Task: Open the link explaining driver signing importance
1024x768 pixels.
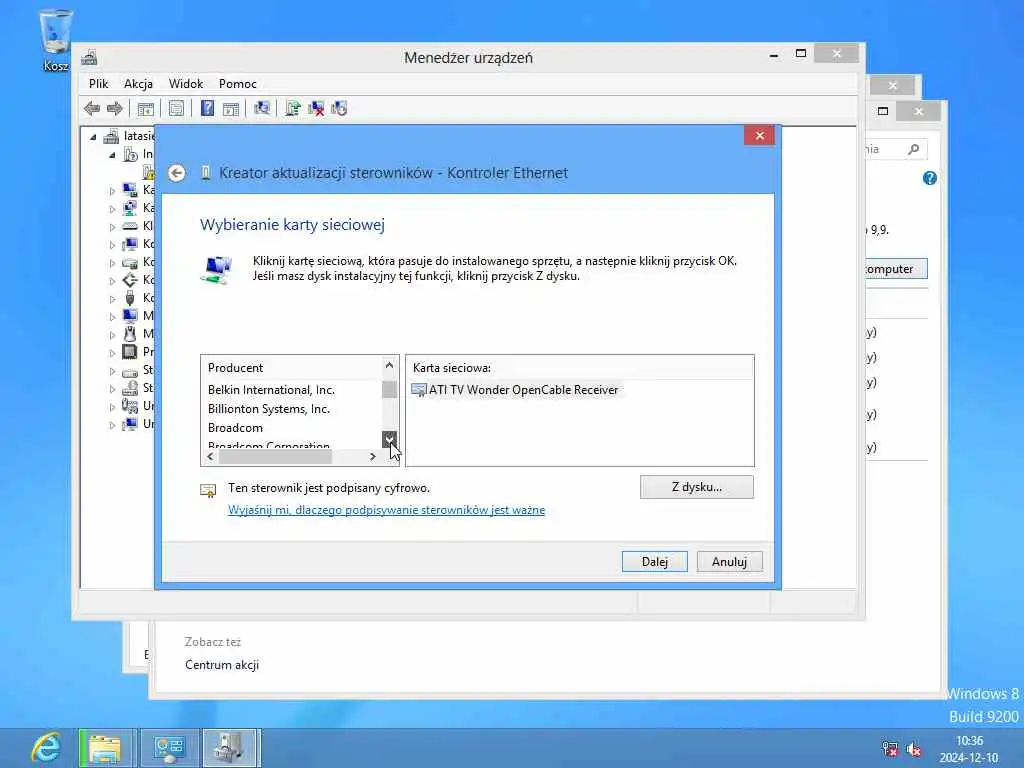Action: [386, 510]
